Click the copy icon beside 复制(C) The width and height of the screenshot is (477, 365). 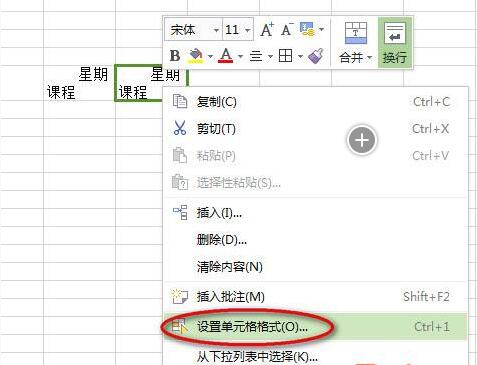pos(180,101)
